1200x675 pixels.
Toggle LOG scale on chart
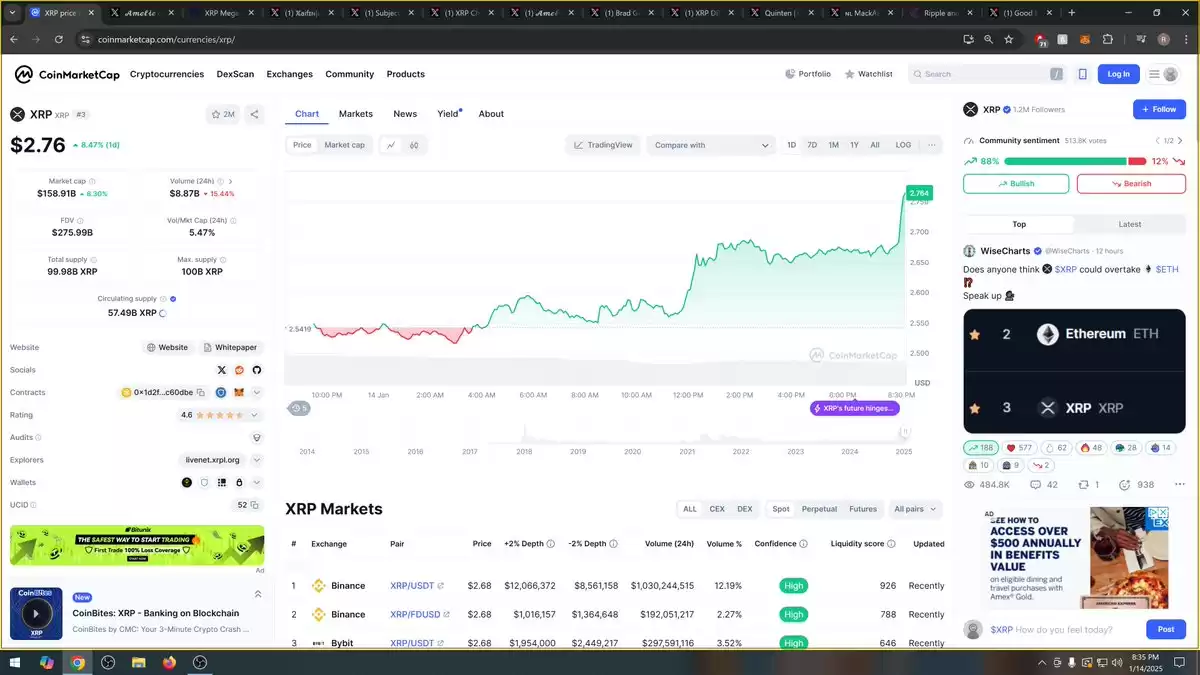(x=903, y=145)
